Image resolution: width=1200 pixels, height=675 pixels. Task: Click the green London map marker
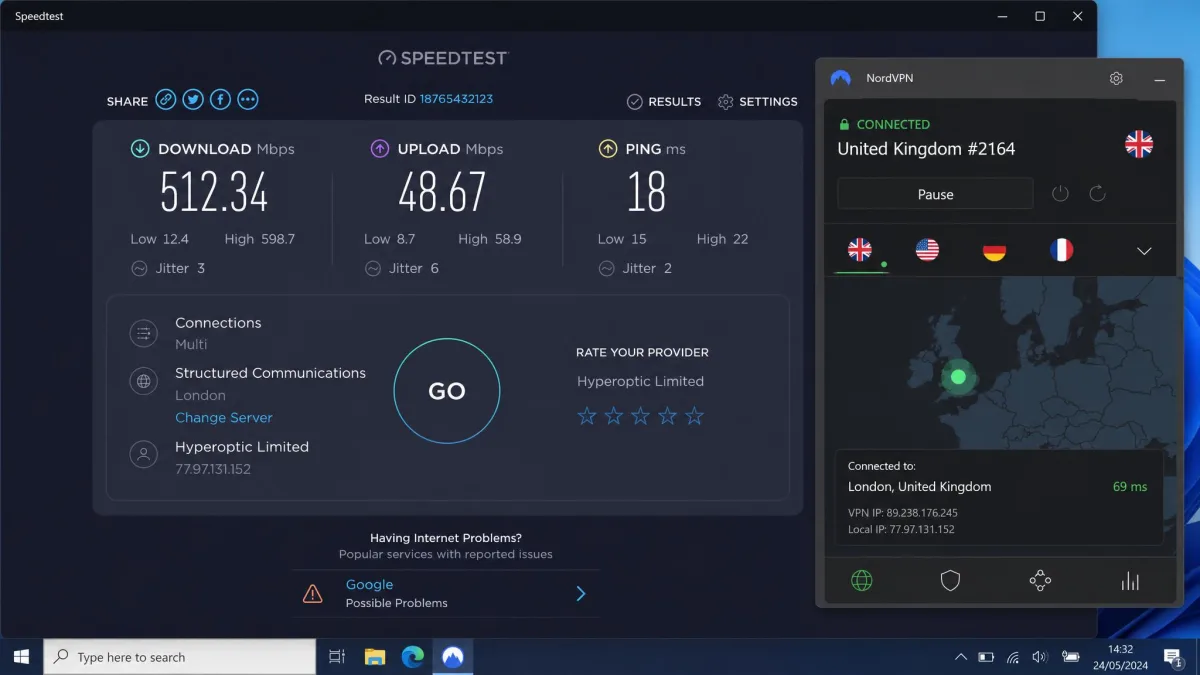958,377
